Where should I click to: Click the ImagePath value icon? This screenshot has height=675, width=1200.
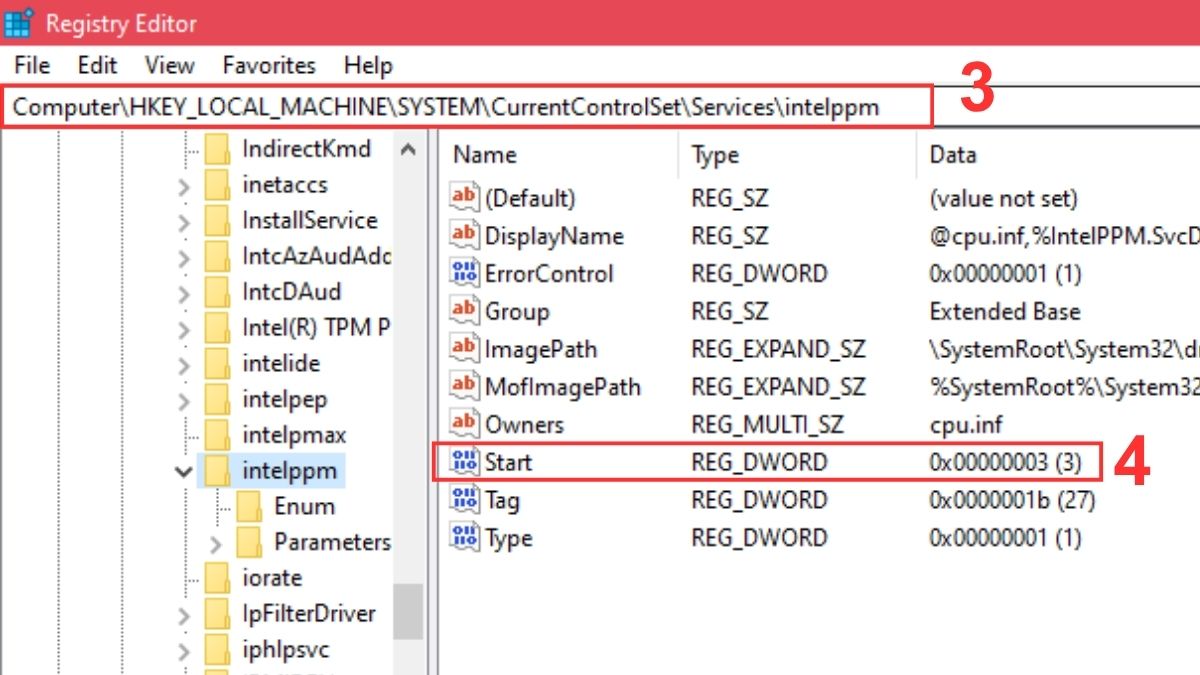(465, 349)
